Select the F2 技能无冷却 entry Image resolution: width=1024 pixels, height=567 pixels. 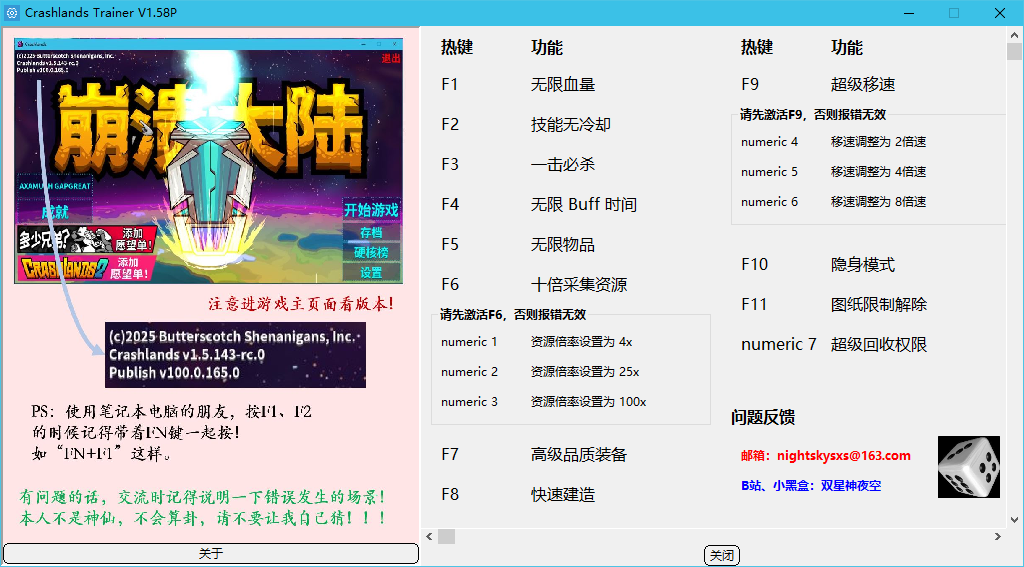[526, 124]
